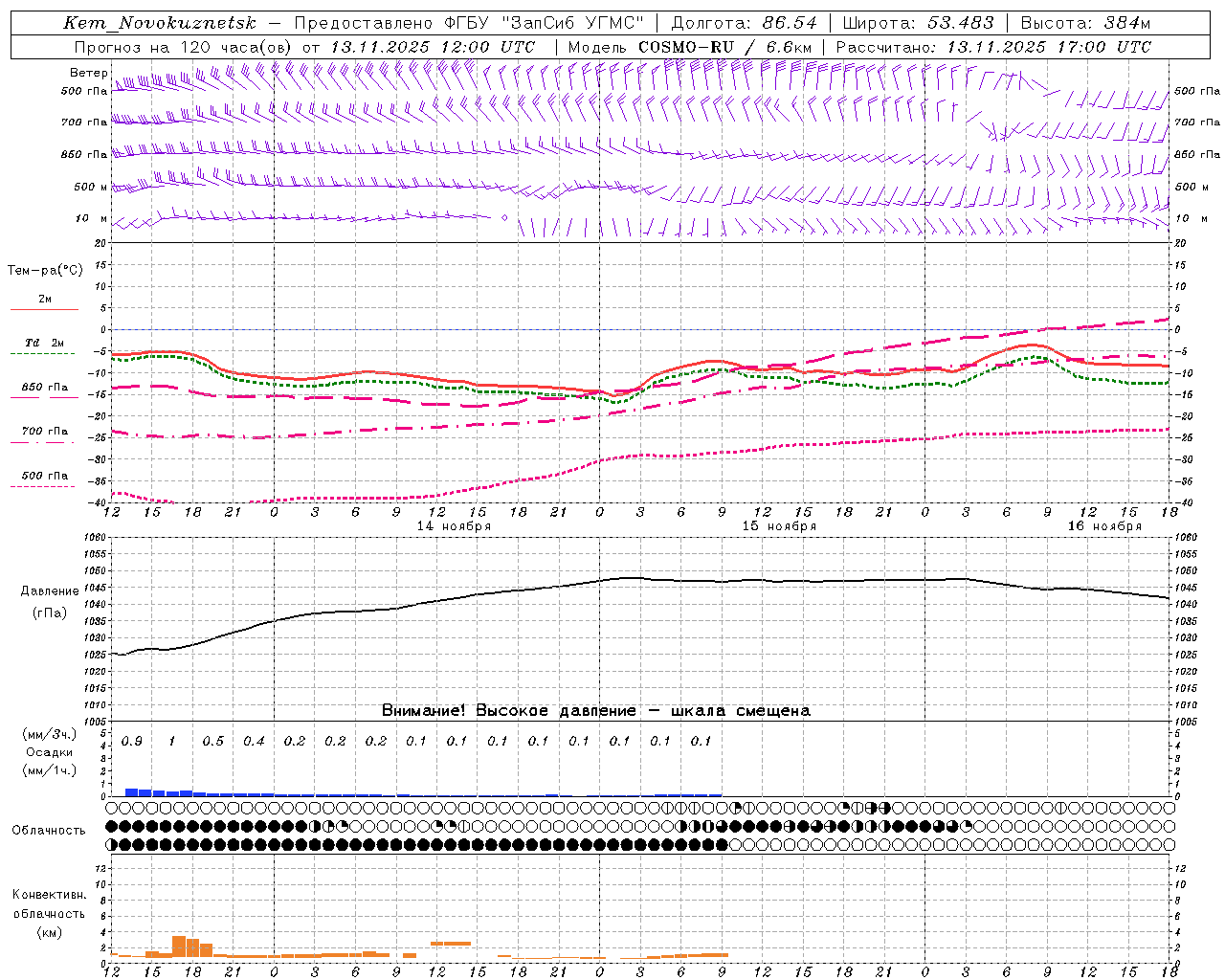This screenshot has width=1225, height=980.
Task: Click the '(гПа)' unit under Давление
Action: [49, 613]
